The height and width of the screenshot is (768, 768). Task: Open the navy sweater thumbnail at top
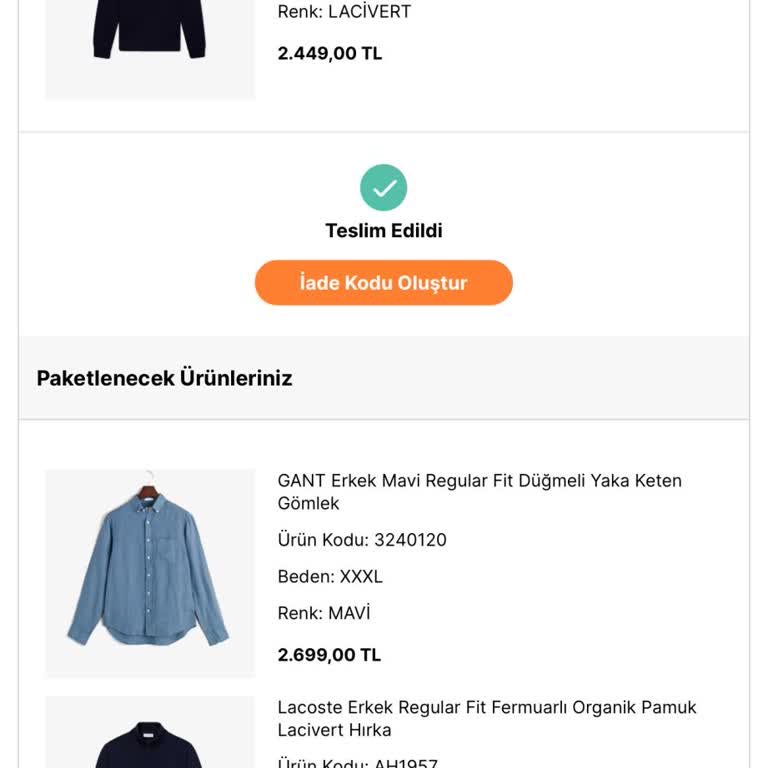[150, 49]
